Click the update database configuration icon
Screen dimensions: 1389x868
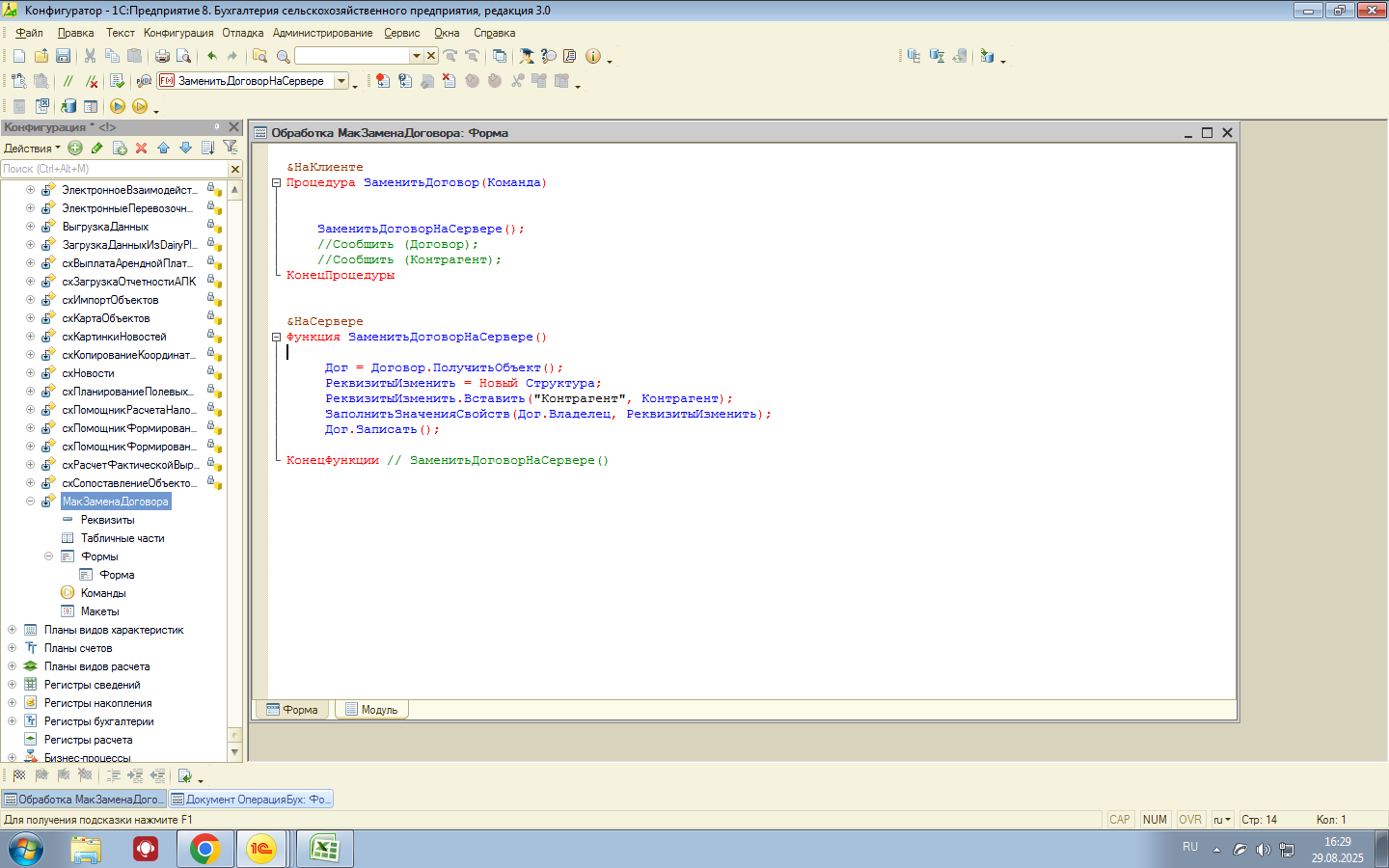(x=68, y=106)
